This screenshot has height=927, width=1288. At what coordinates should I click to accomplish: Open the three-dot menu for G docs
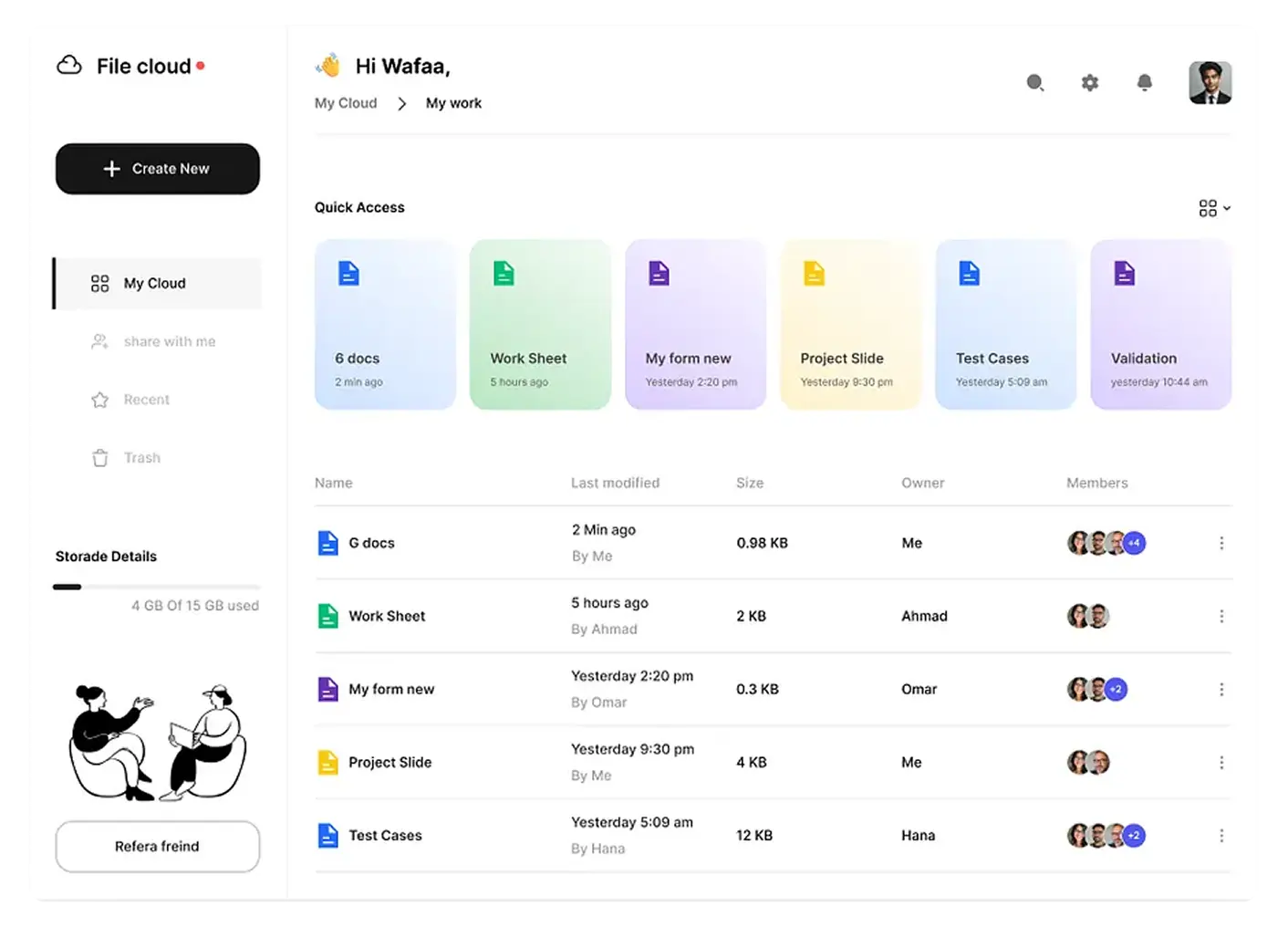1221,542
